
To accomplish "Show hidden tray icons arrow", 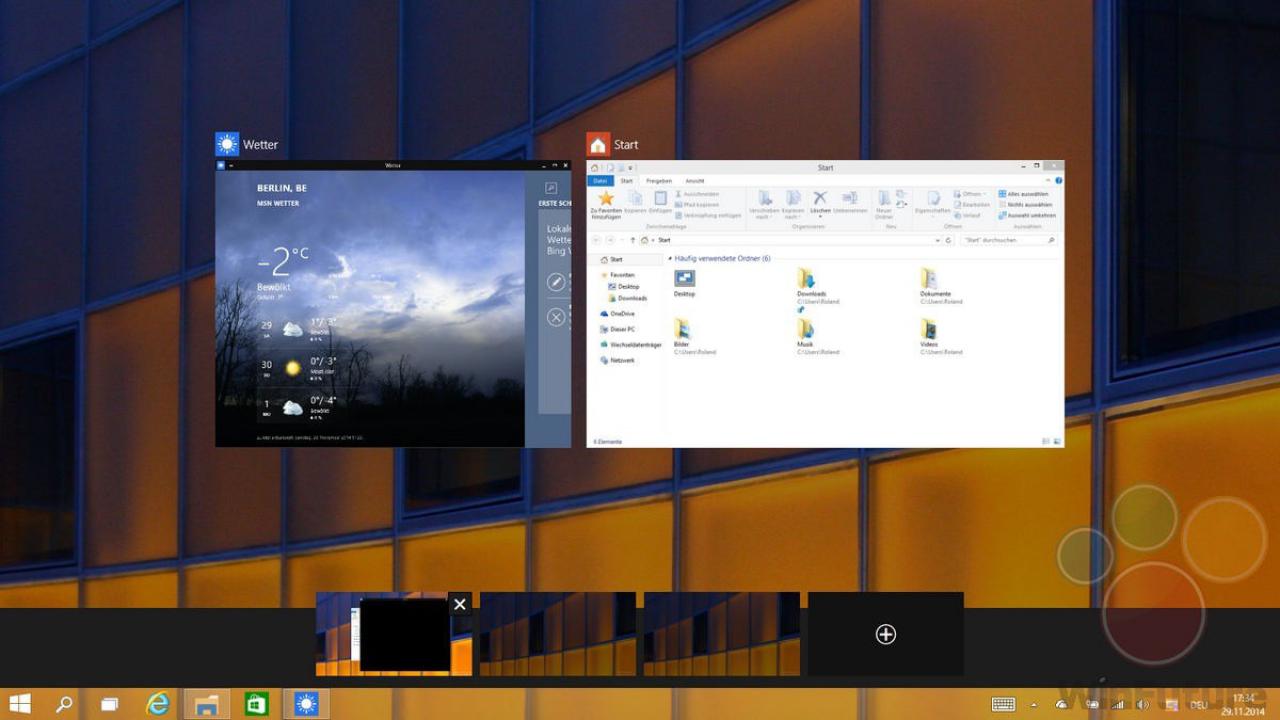I will point(1036,705).
